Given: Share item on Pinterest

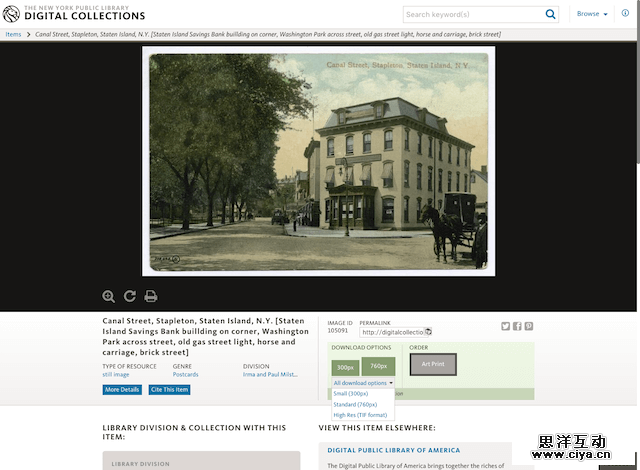Looking at the screenshot, I should [x=529, y=326].
